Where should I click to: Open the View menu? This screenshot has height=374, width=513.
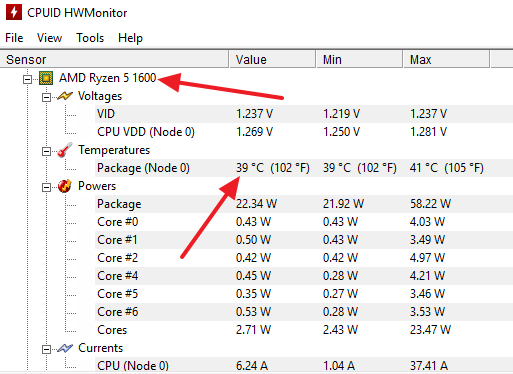49,38
